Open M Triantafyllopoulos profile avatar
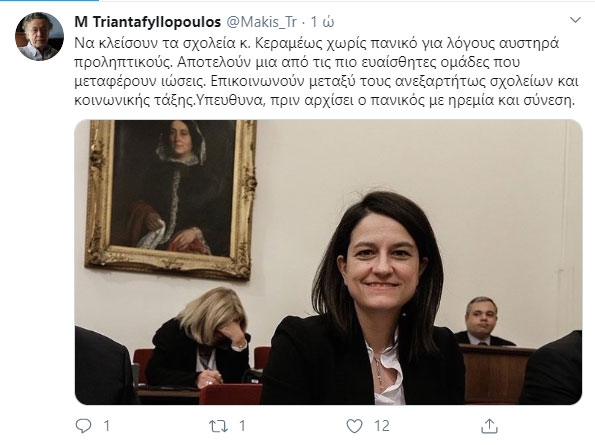 39,36
